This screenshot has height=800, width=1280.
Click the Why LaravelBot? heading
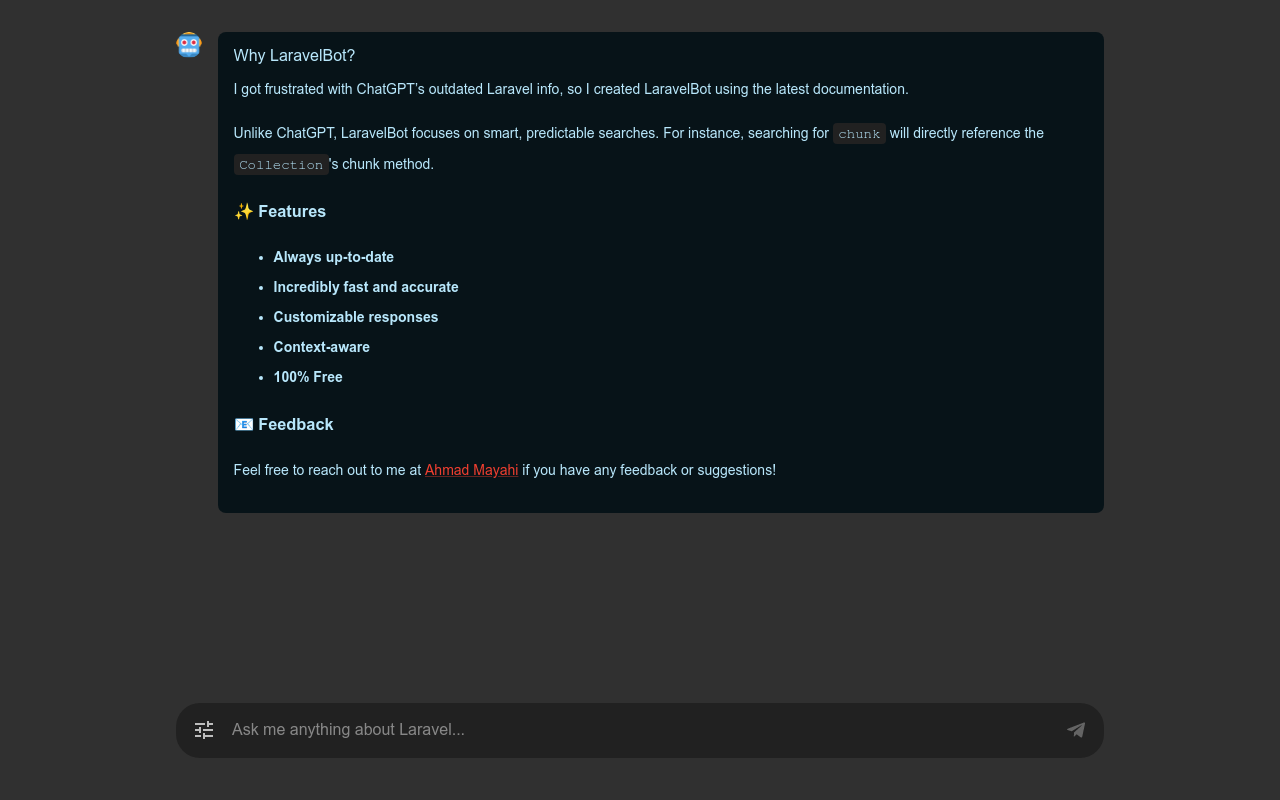pyautogui.click(x=294, y=56)
